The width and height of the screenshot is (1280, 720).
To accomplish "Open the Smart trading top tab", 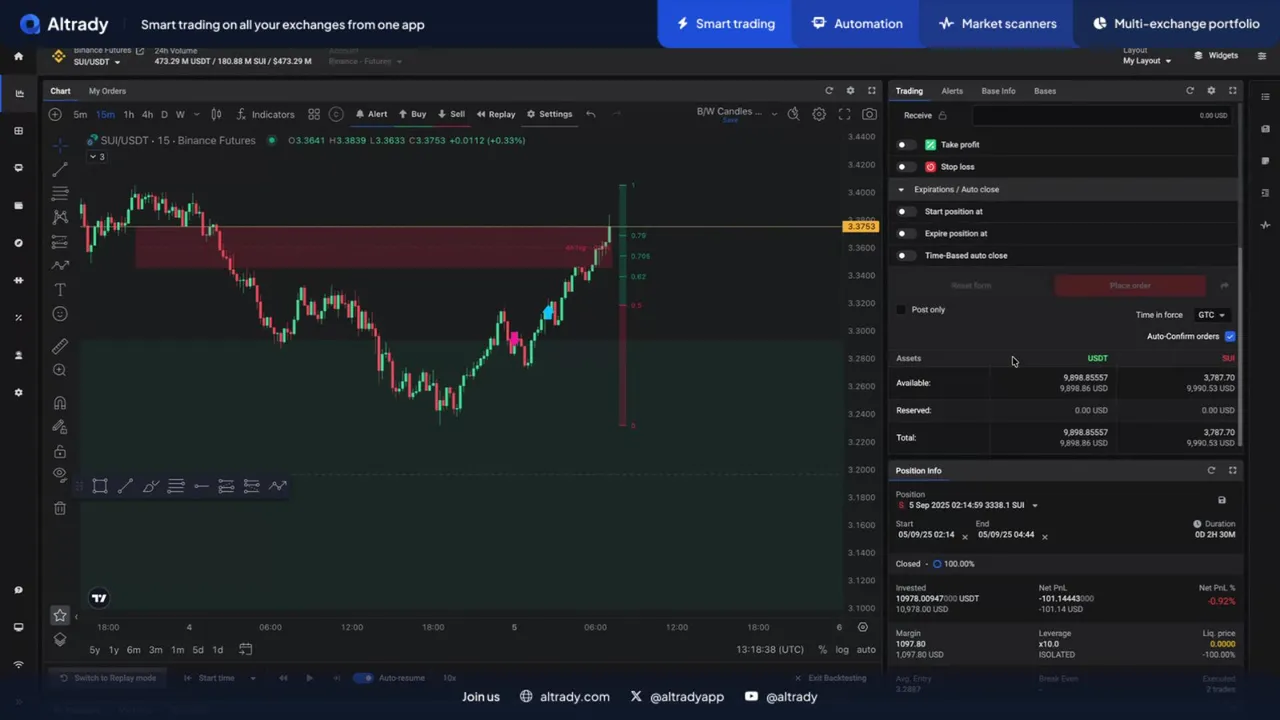I will click(725, 23).
